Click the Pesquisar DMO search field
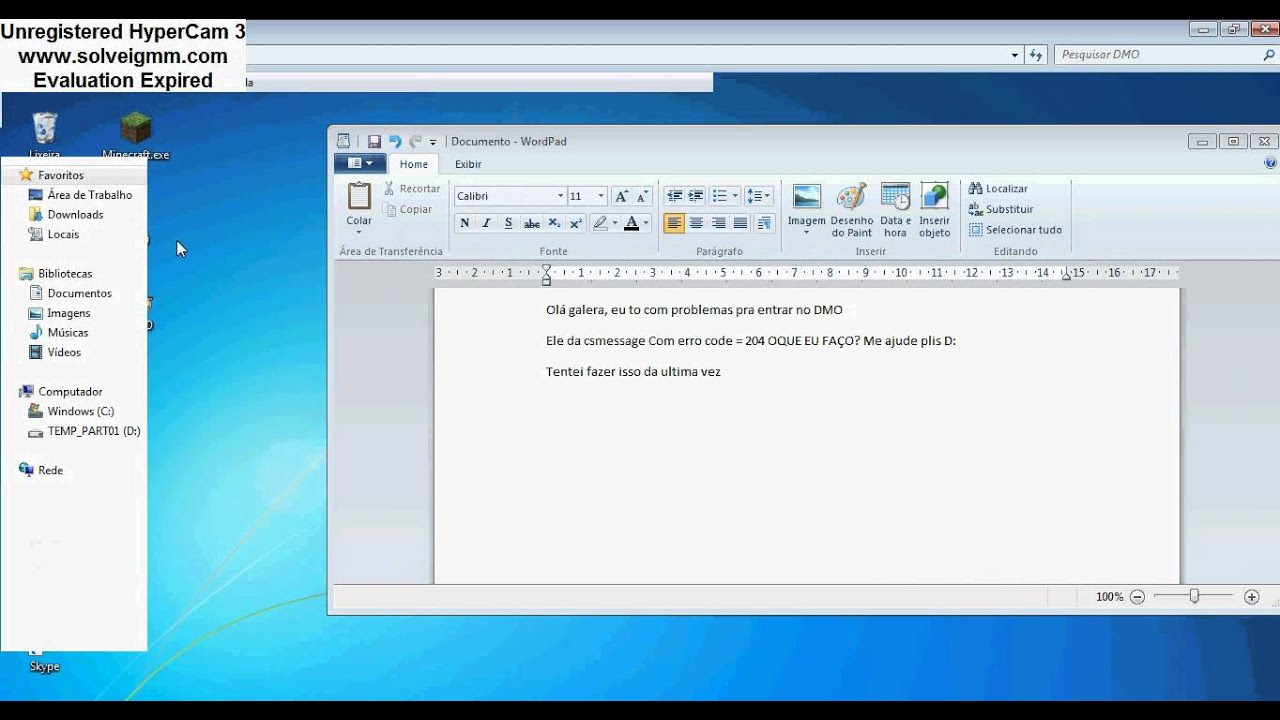Viewport: 1280px width, 720px height. (x=1166, y=55)
